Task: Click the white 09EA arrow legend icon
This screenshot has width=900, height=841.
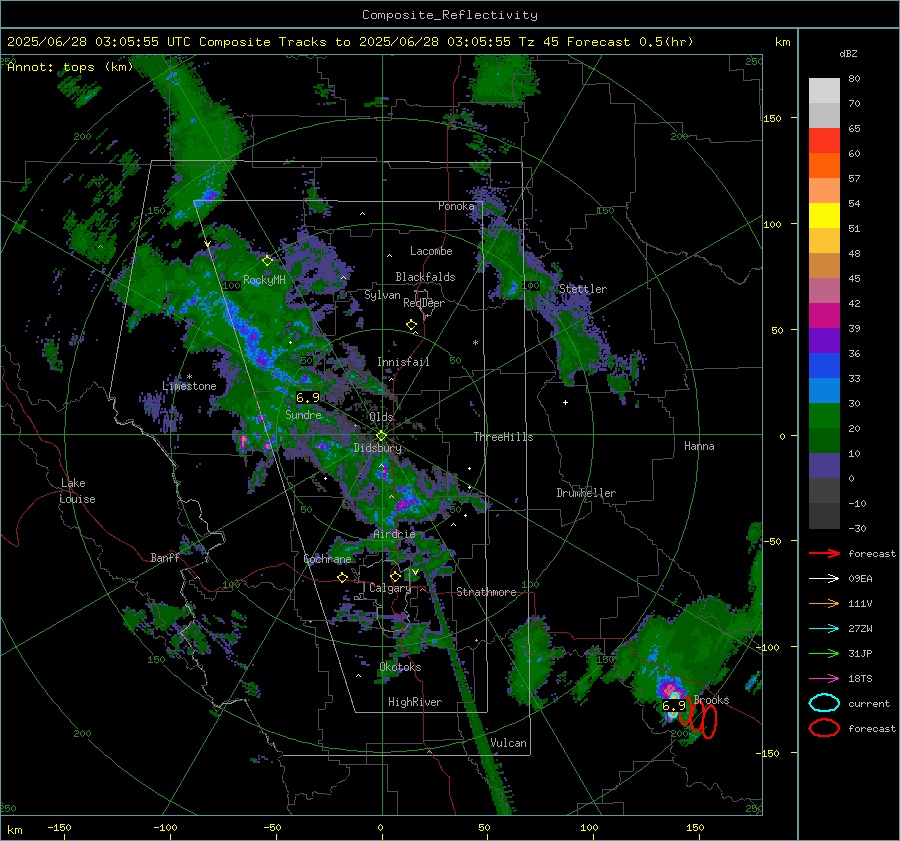Action: click(824, 579)
